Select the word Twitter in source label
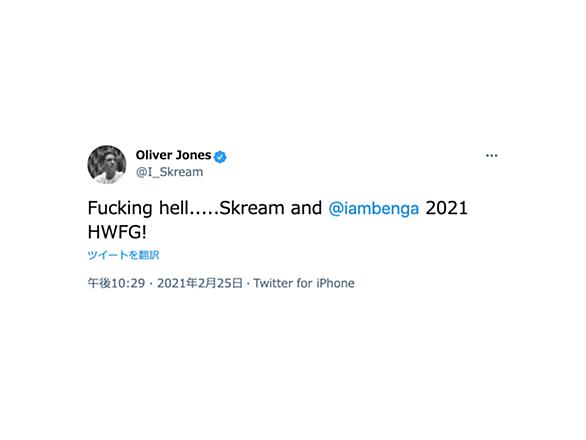This screenshot has height=440, width=586. pos(273,283)
